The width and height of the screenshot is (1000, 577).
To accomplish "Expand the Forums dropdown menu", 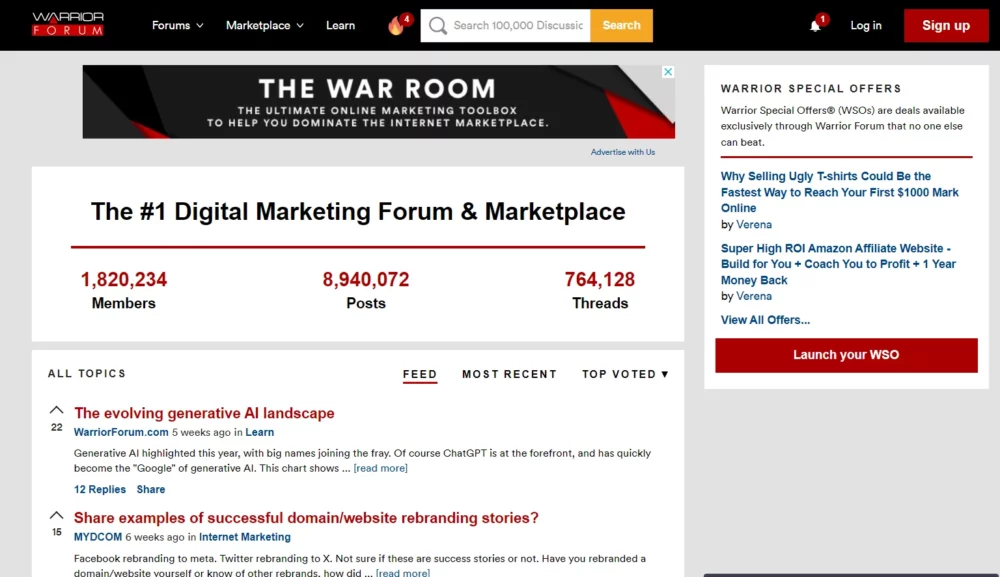I will coord(177,26).
